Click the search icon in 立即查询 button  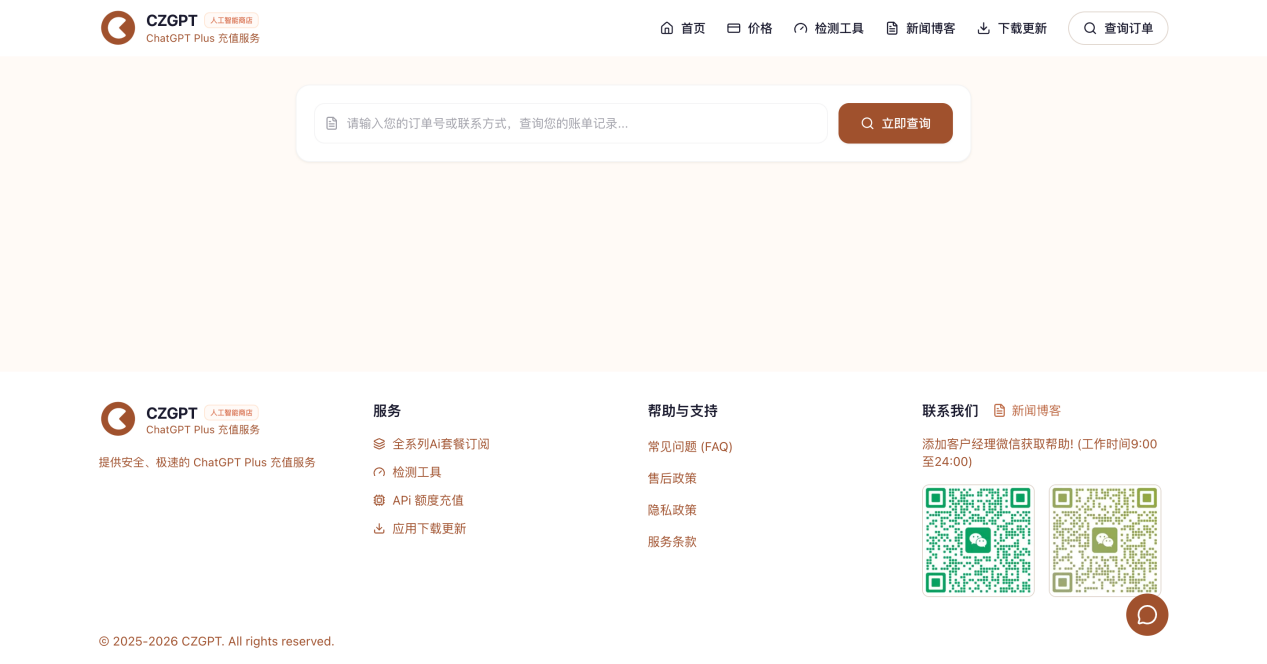pyautogui.click(x=867, y=123)
